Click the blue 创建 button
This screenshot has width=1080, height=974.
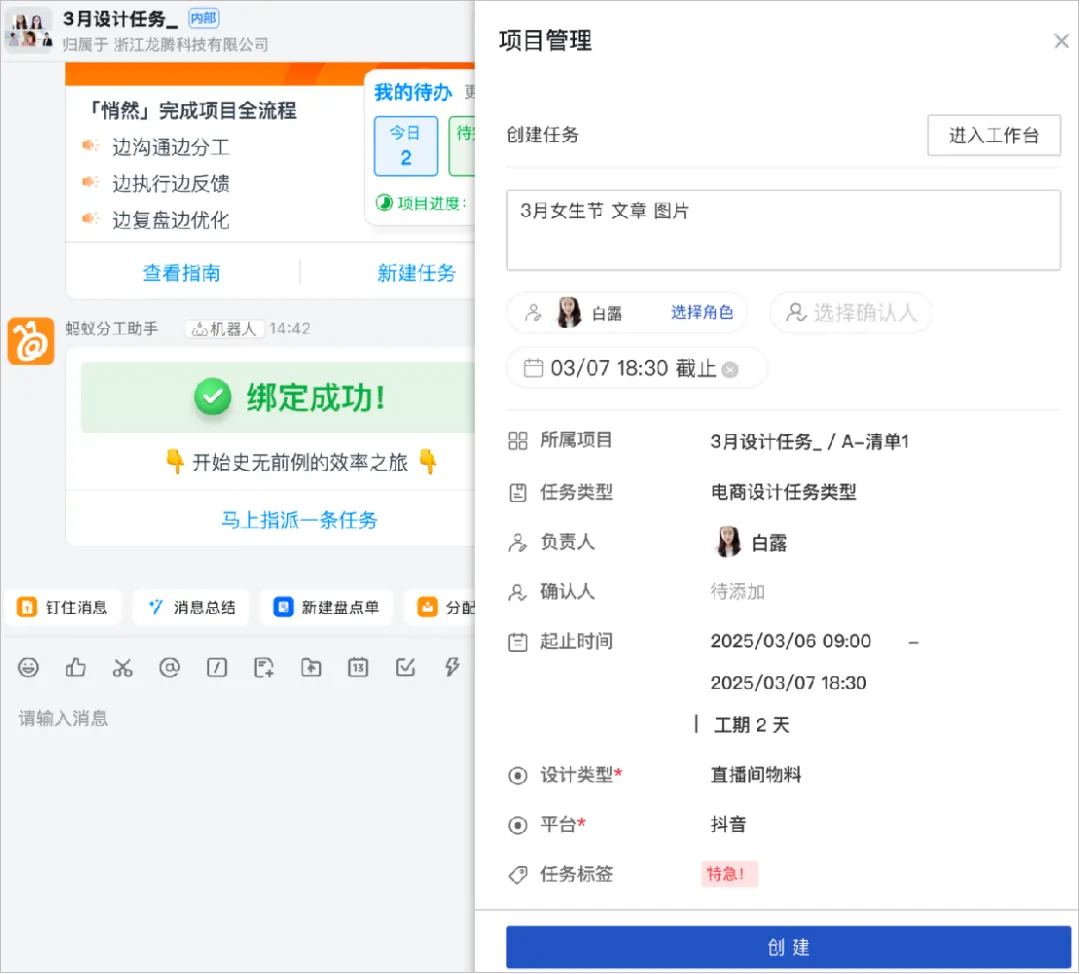788,947
